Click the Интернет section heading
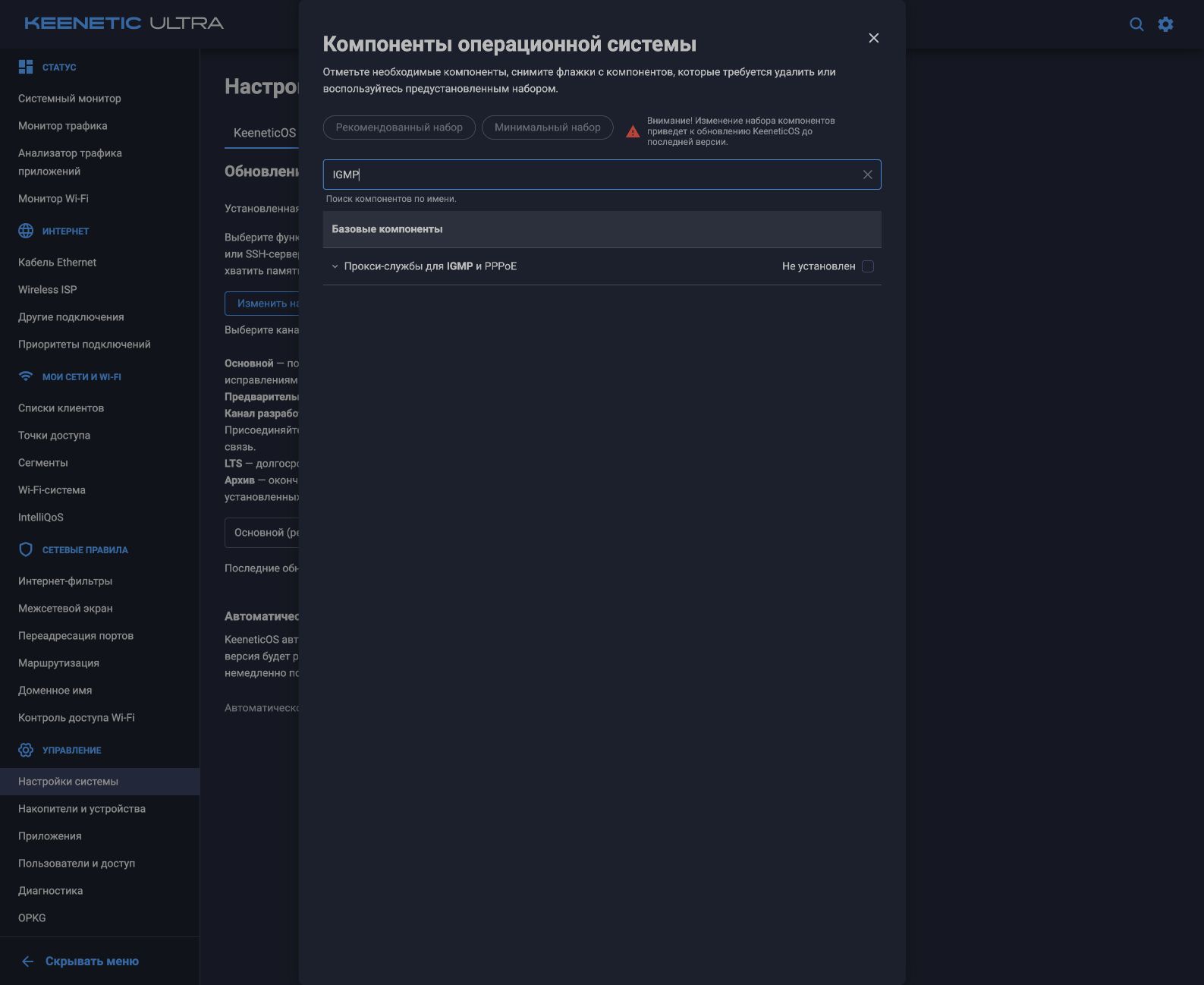 click(x=66, y=231)
